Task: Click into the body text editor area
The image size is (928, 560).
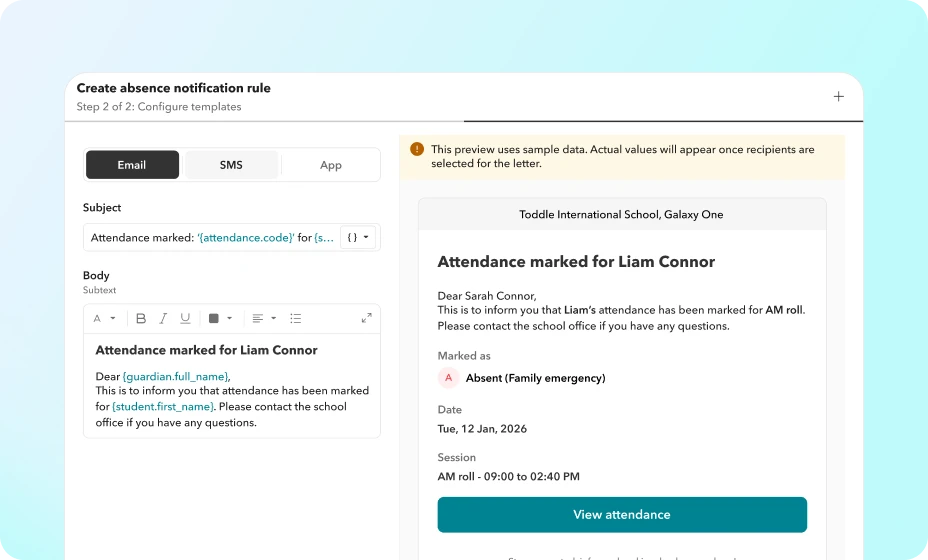Action: [232, 386]
